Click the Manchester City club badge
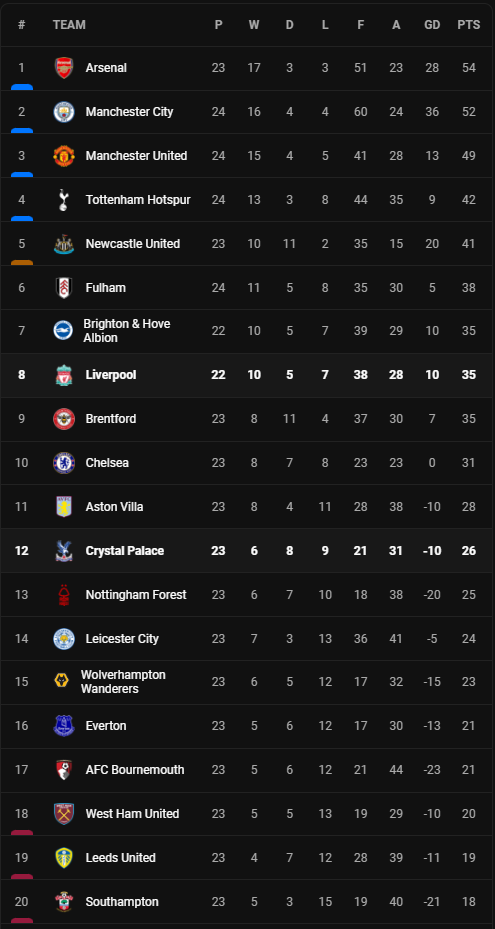 [x=63, y=112]
